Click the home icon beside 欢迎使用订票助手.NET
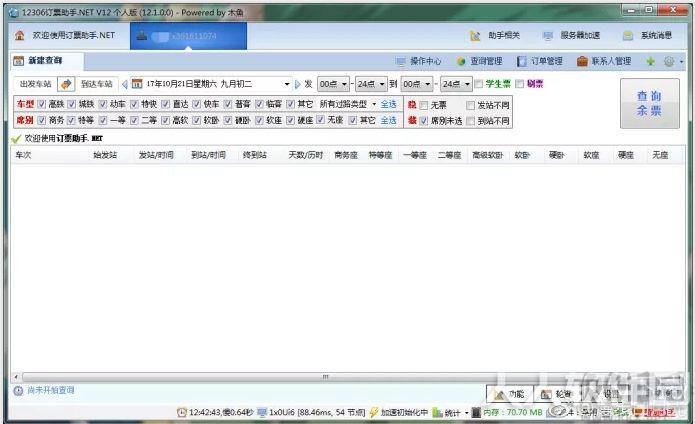This screenshot has height=424, width=695. [20, 35]
